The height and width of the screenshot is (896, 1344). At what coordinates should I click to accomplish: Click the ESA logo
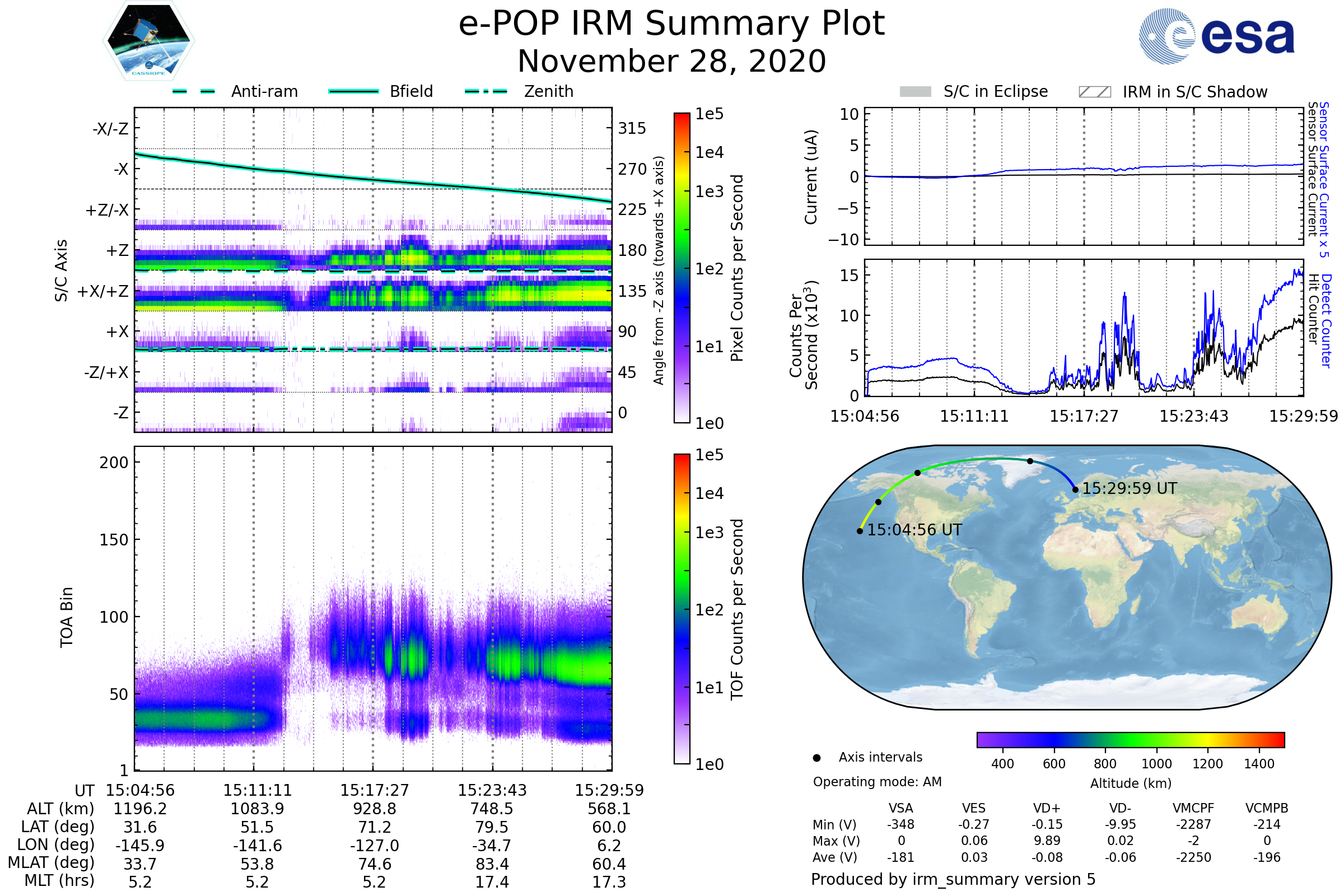click(1216, 35)
